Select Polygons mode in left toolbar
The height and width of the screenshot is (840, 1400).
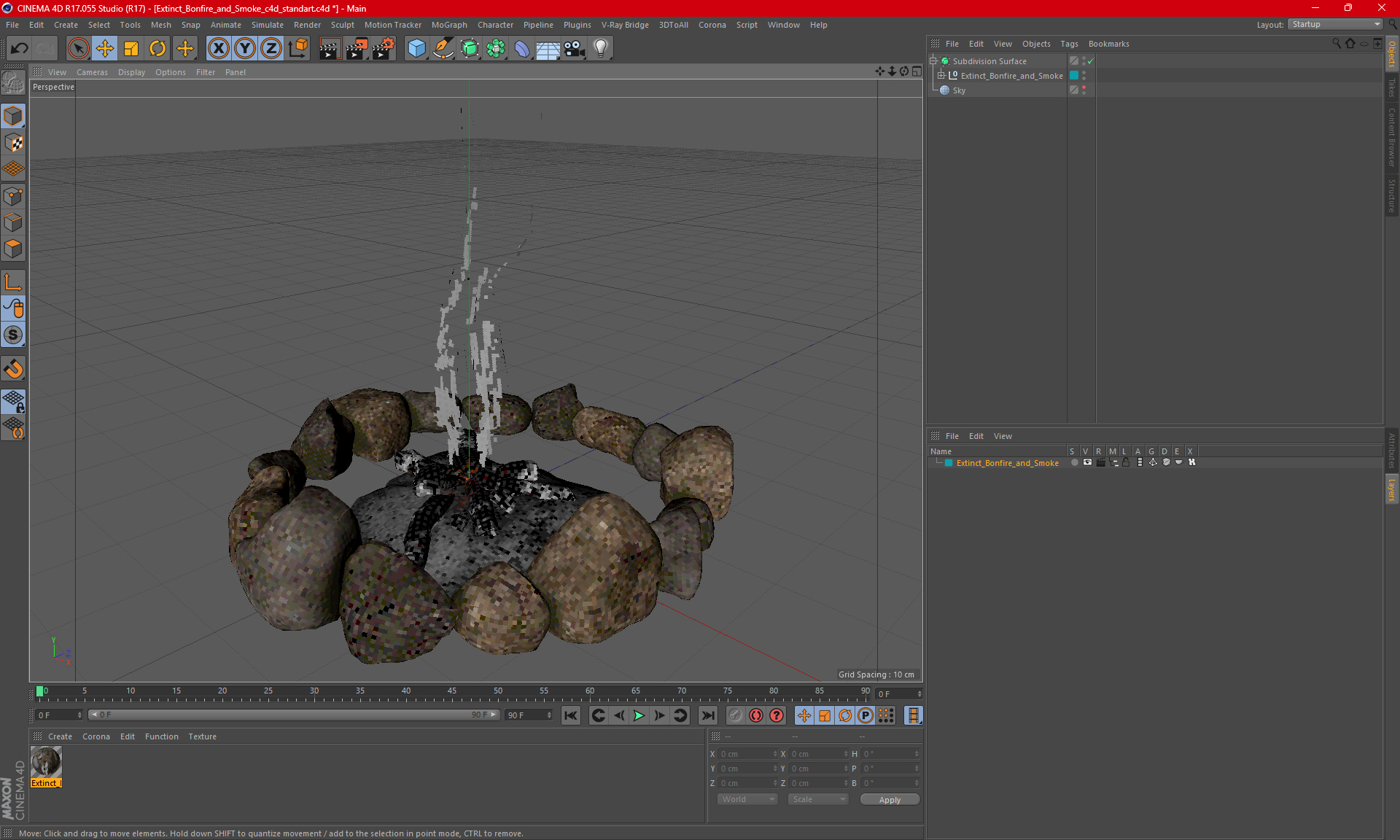coord(13,249)
